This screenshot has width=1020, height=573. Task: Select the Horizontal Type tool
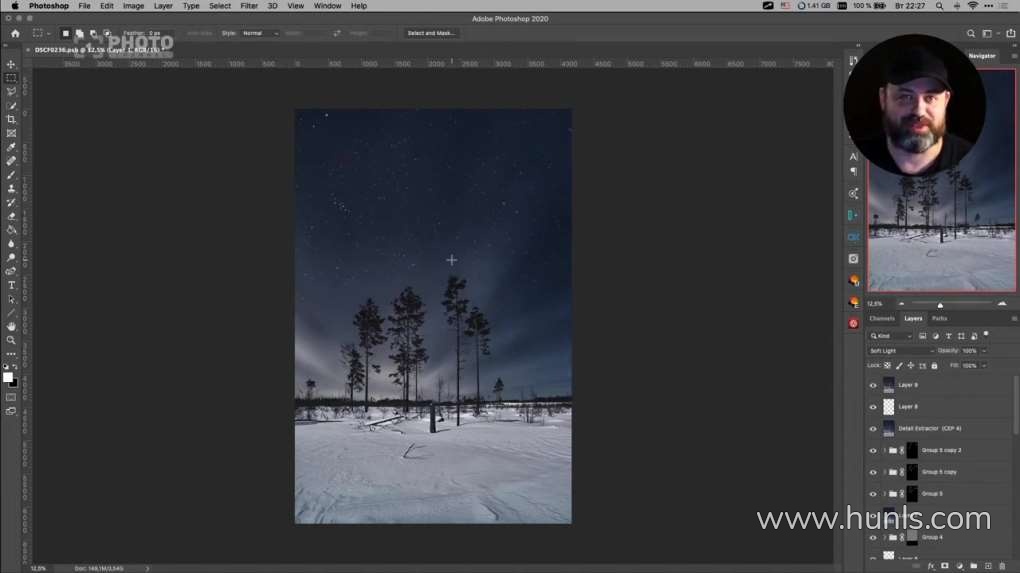11,285
